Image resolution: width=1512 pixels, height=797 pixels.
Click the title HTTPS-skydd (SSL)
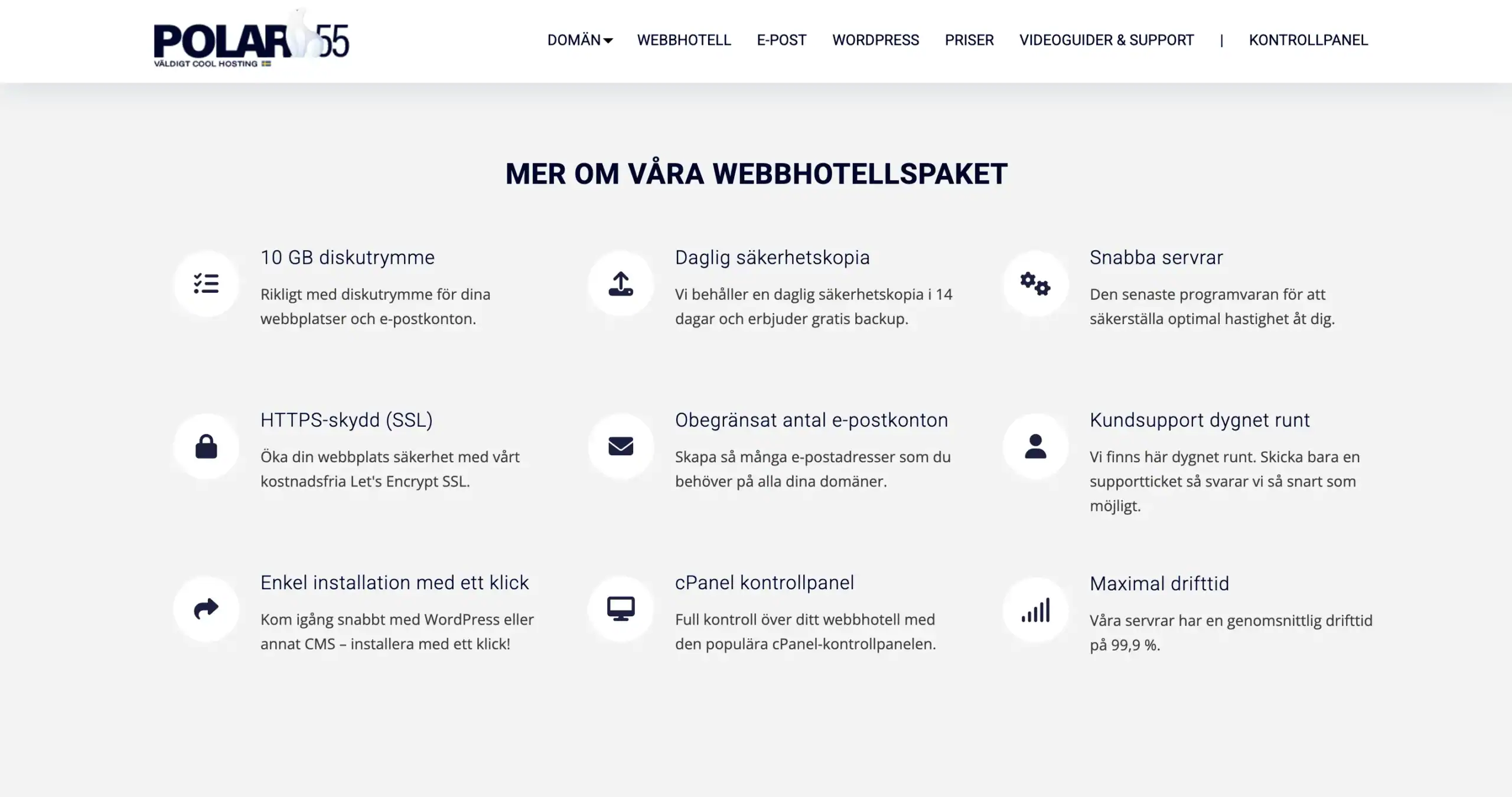tap(347, 420)
